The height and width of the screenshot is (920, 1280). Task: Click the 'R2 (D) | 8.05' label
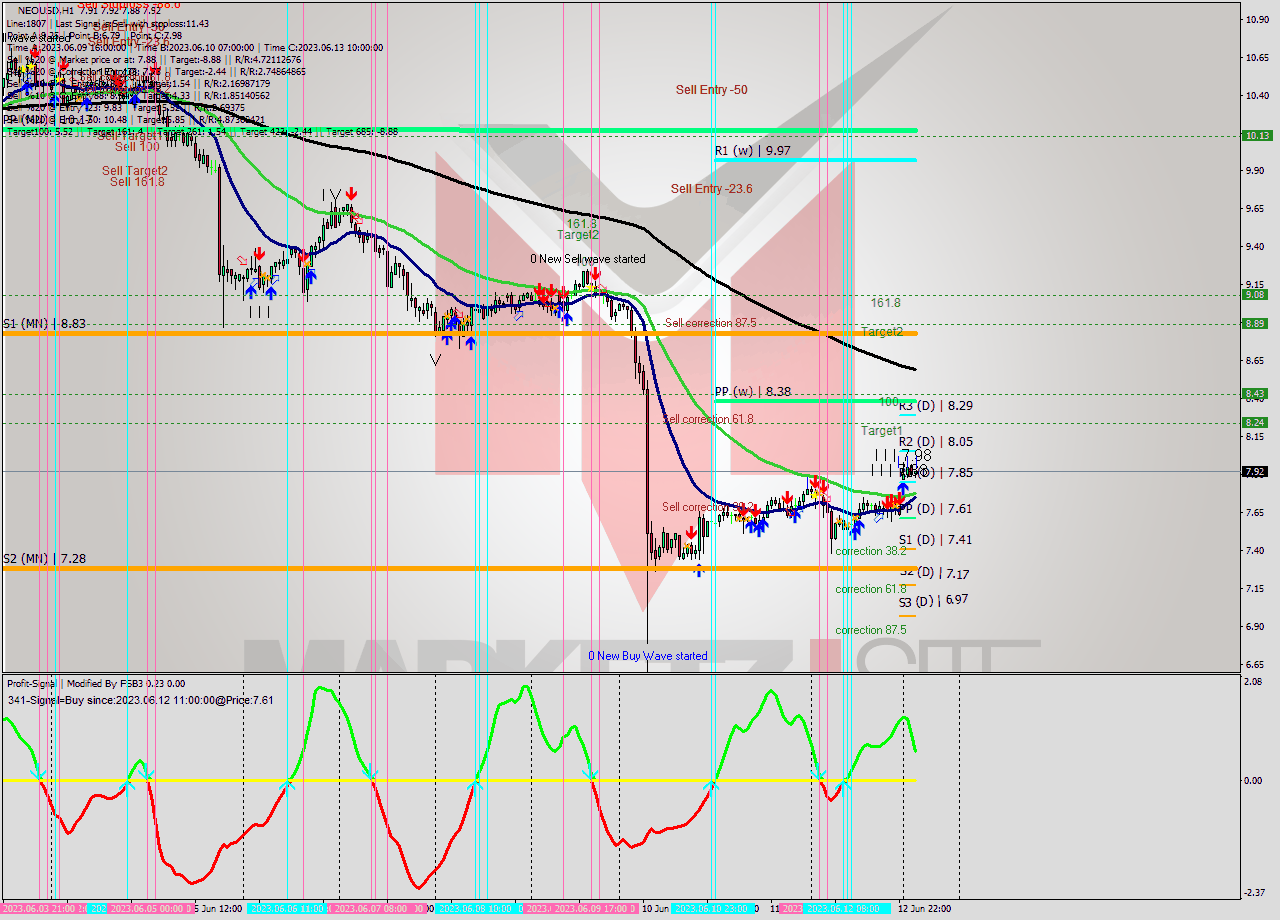[935, 441]
